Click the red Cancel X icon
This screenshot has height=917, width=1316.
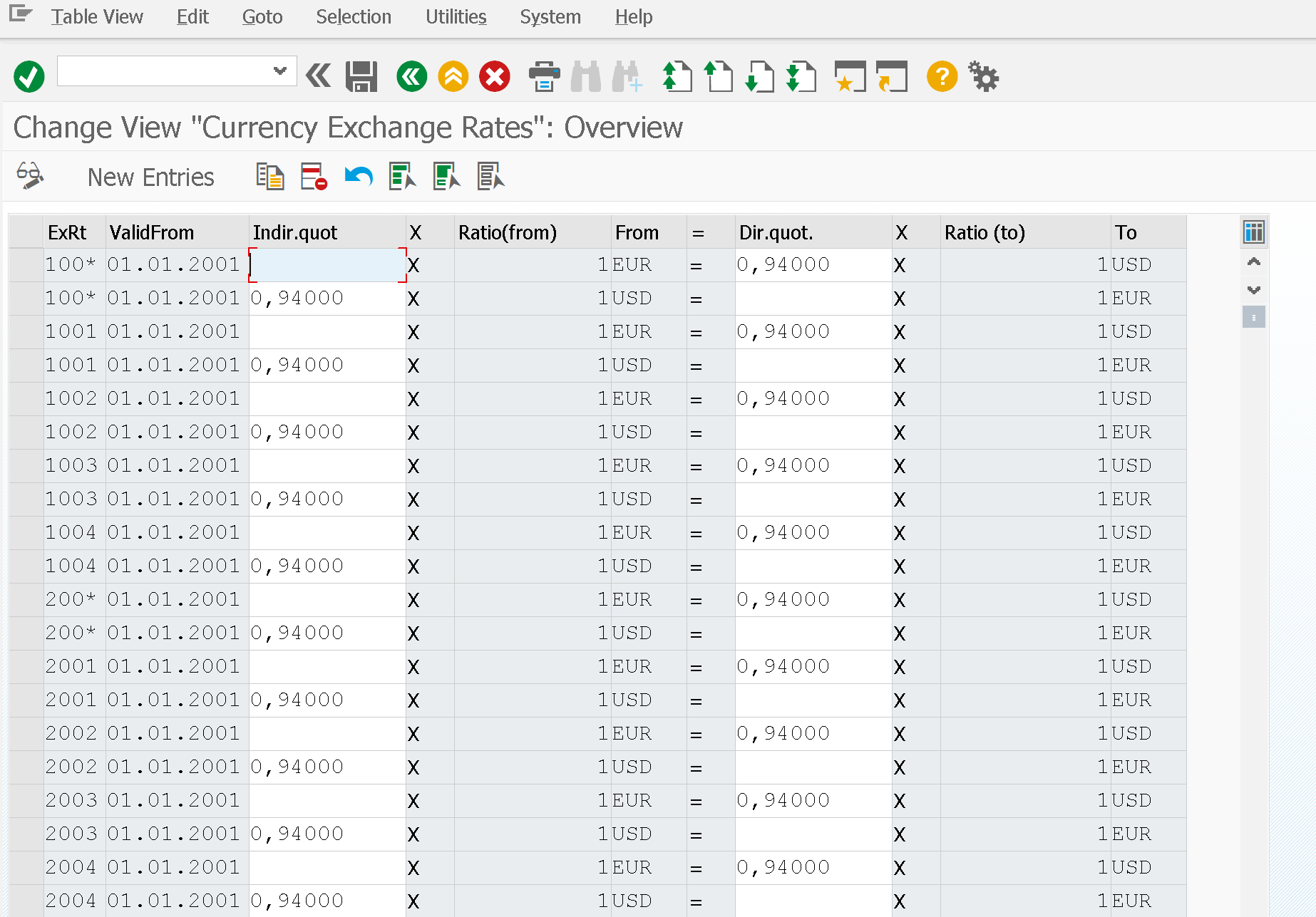tap(495, 76)
